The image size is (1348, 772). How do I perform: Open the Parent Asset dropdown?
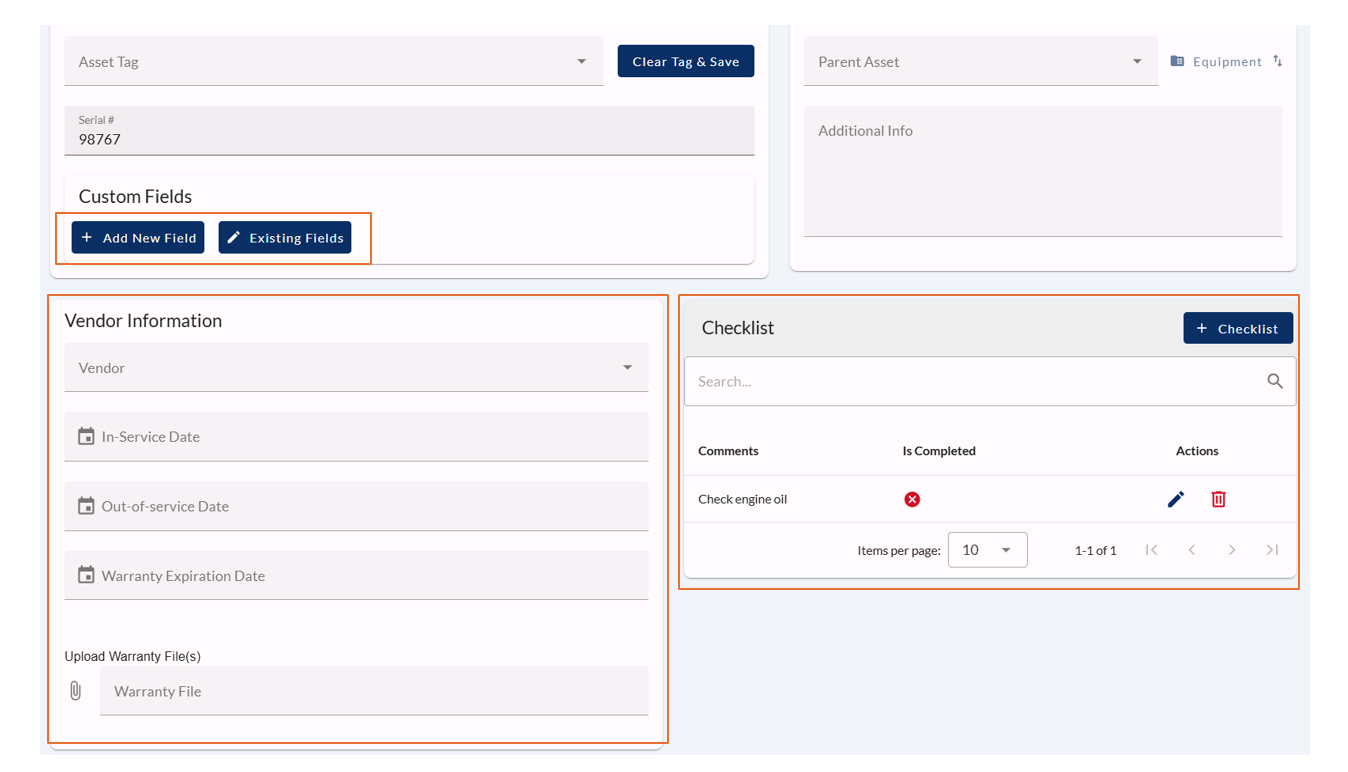click(x=1136, y=62)
